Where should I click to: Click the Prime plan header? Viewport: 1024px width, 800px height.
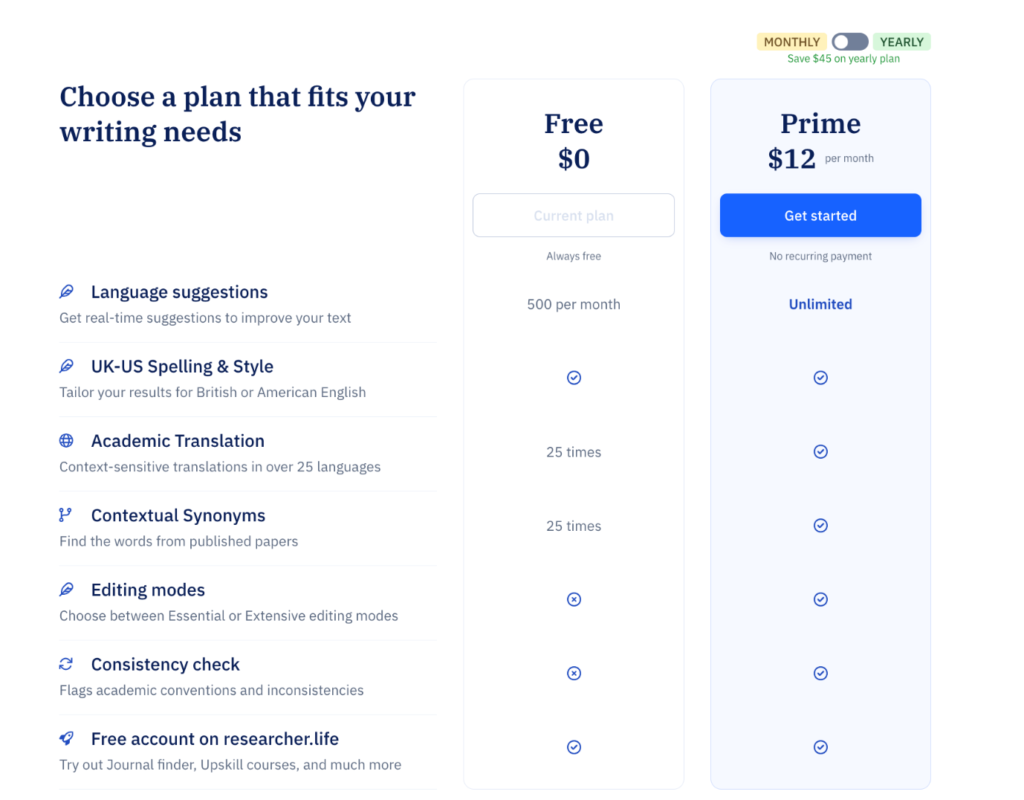tap(820, 123)
